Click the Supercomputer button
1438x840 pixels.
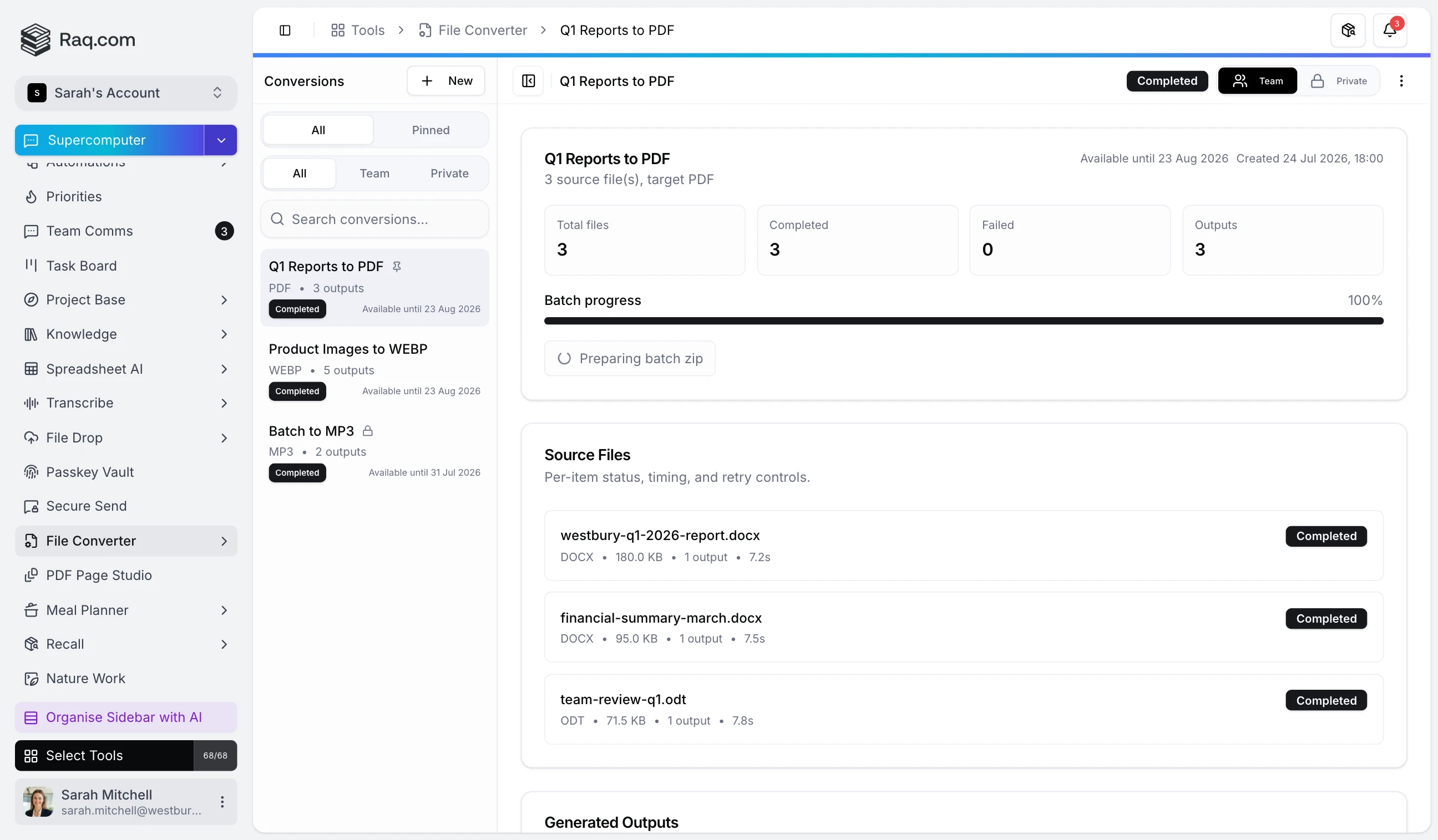[x=109, y=140]
